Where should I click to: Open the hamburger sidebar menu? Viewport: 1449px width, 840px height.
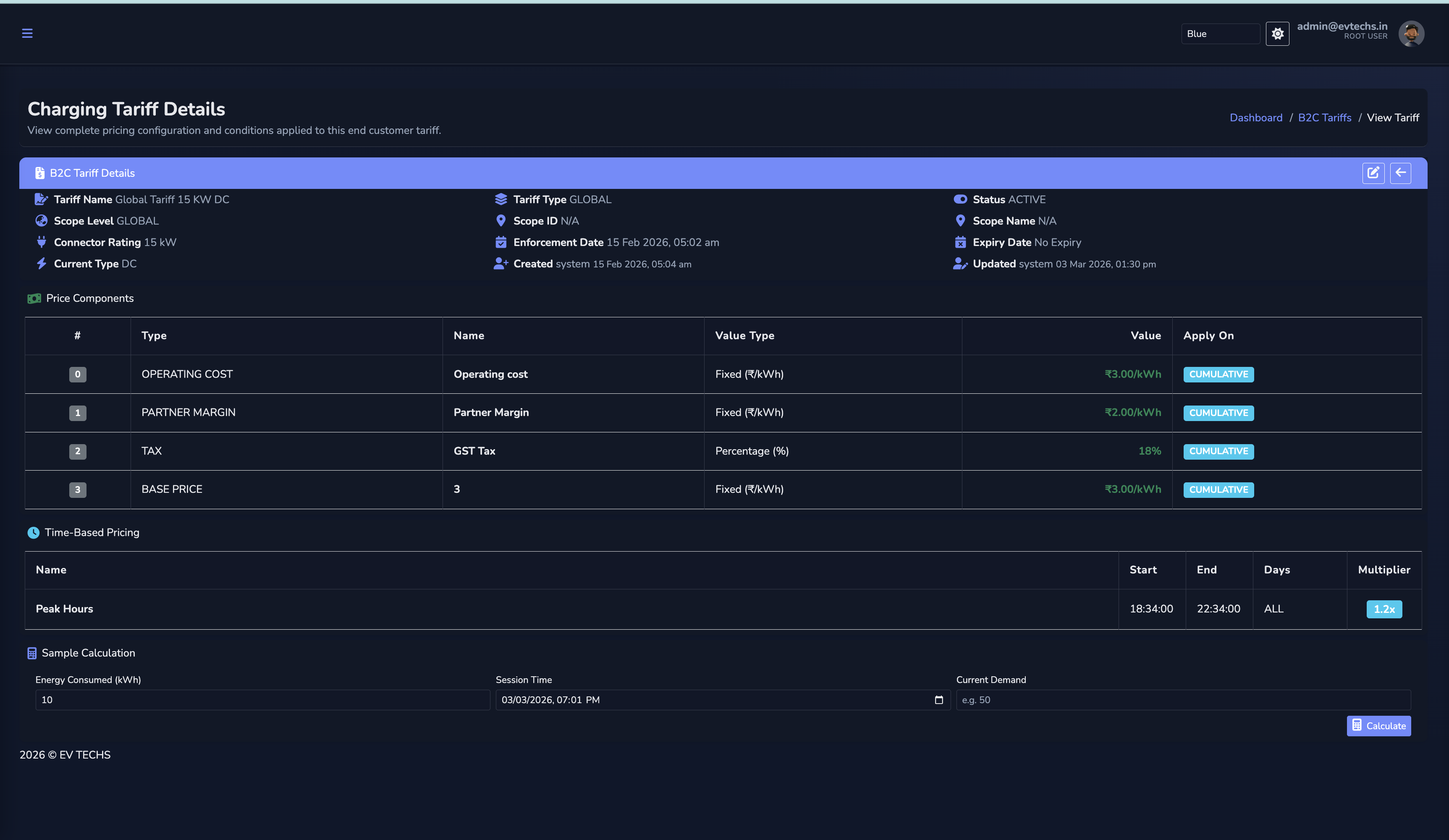(27, 33)
